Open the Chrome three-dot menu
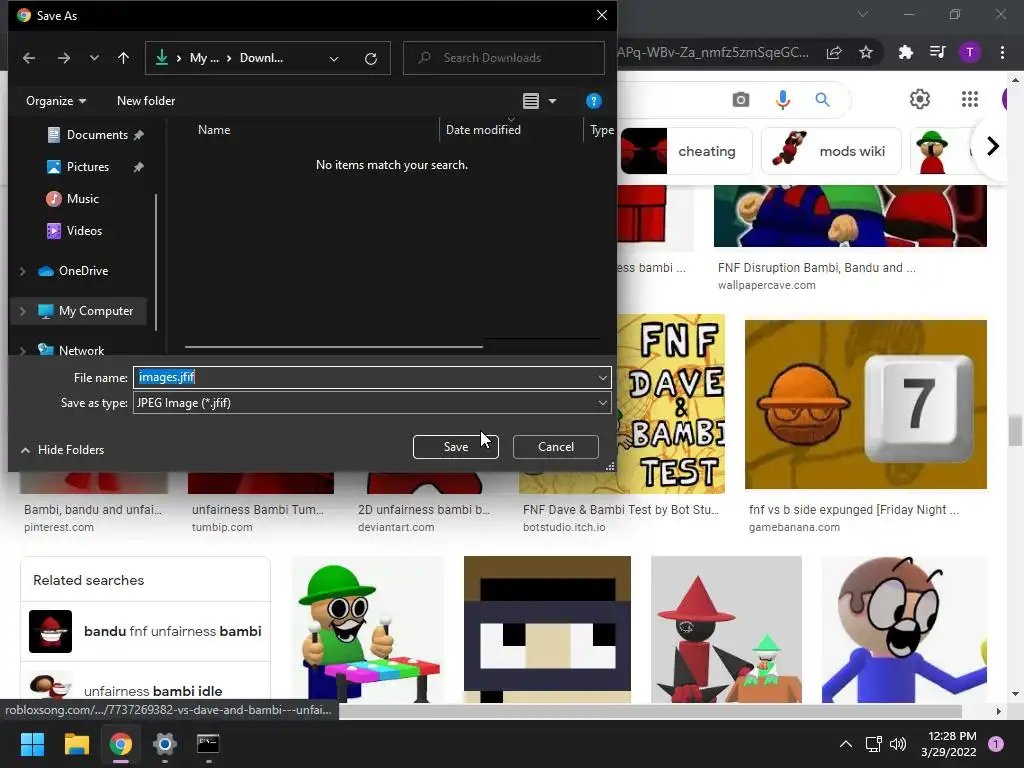The image size is (1024, 768). 1002,52
